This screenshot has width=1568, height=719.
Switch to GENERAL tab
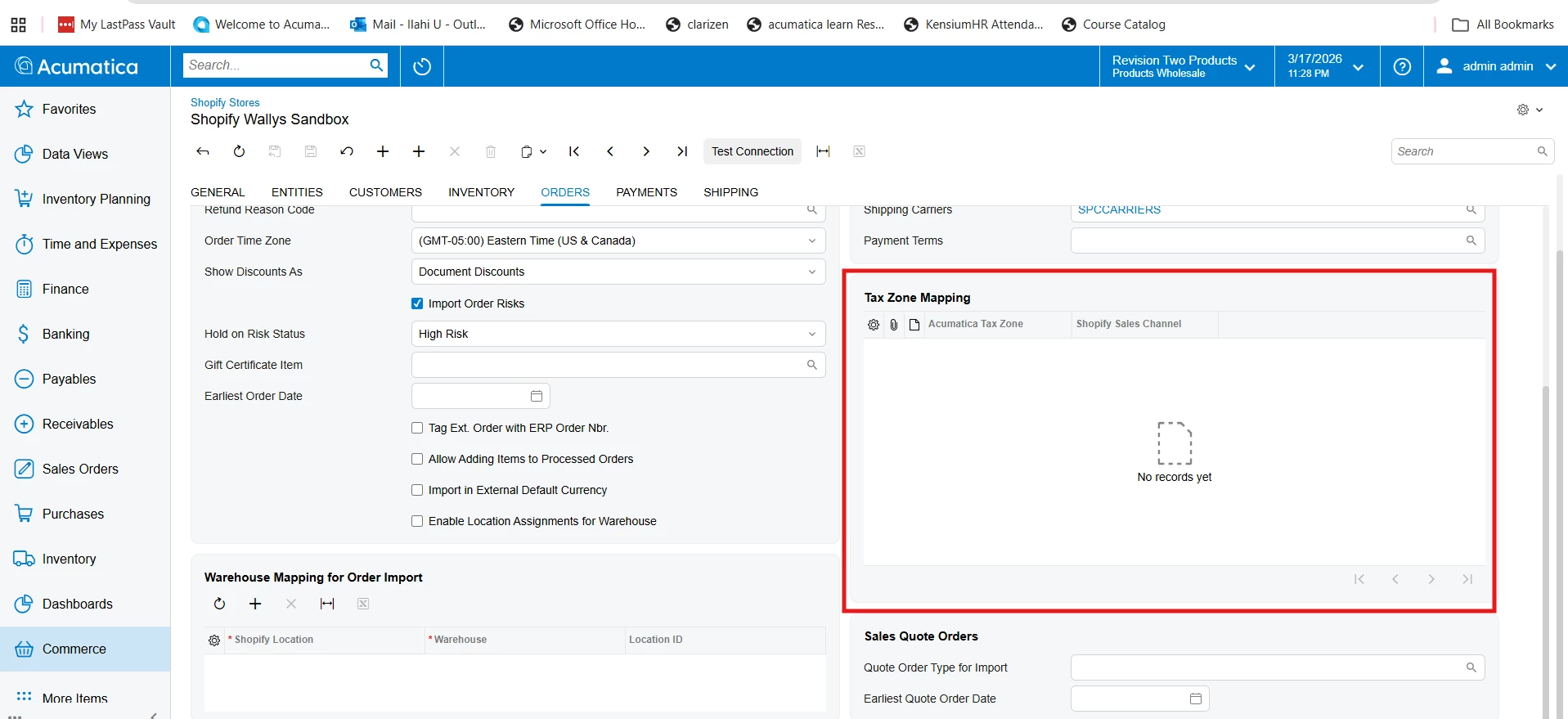pos(218,192)
